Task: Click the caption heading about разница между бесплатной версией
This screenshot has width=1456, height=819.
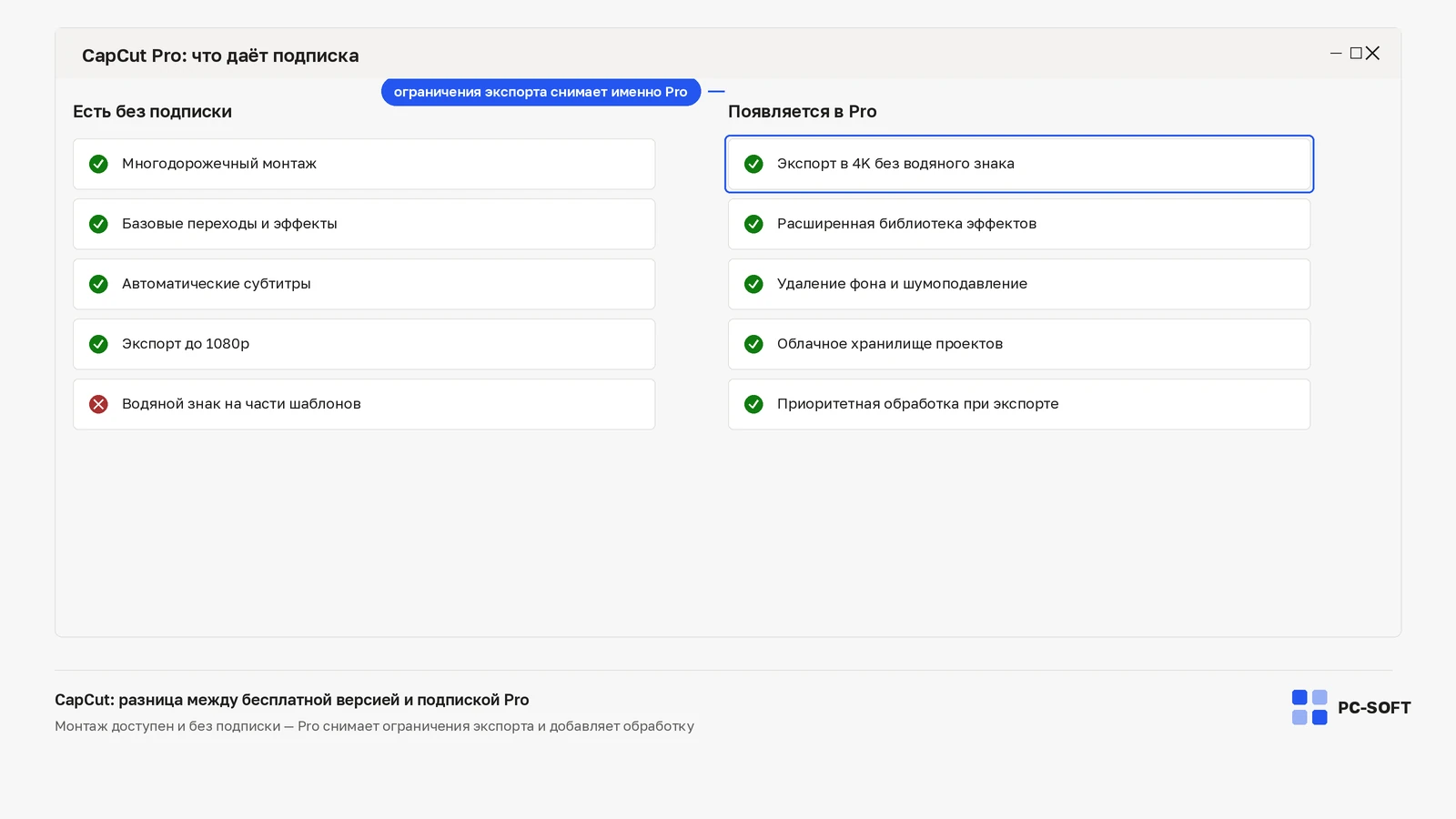Action: click(x=292, y=700)
